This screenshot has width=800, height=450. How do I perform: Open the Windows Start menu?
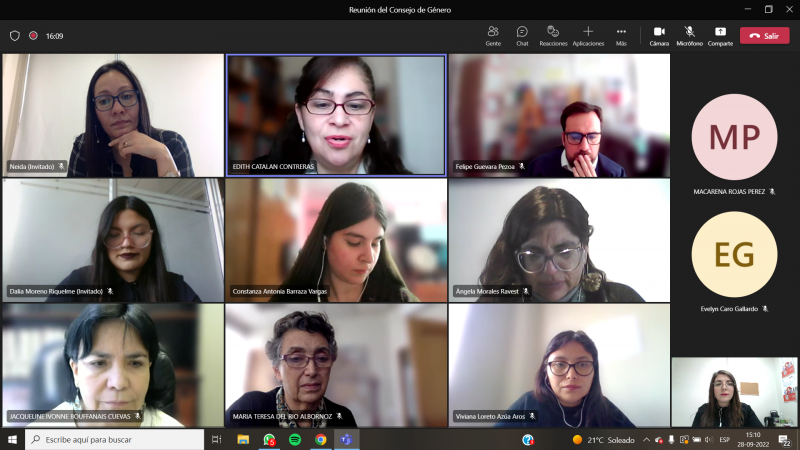tap(13, 440)
